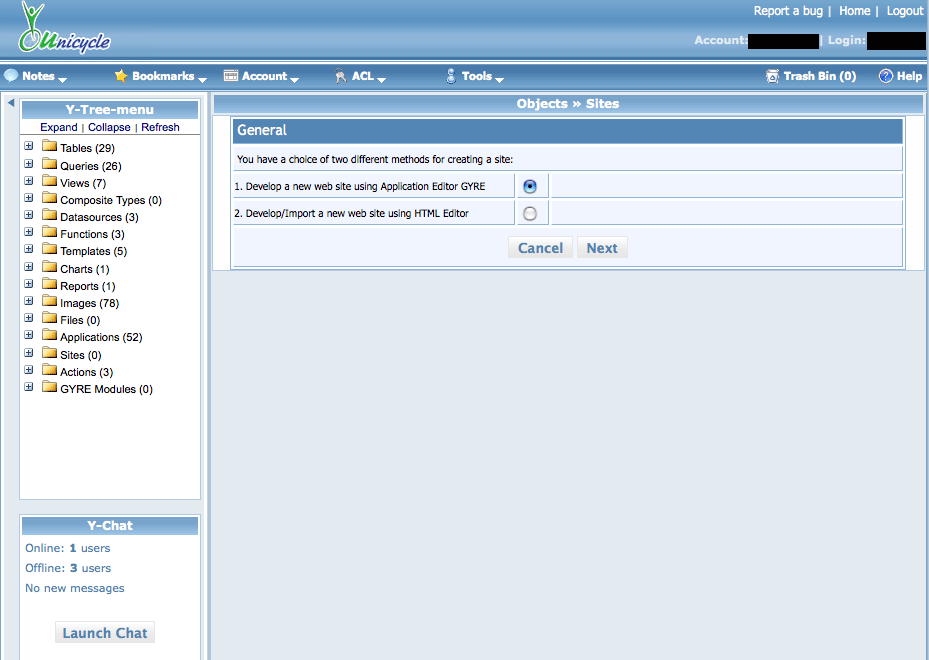Click the ACL keys icon
The width and height of the screenshot is (929, 660).
tap(340, 76)
